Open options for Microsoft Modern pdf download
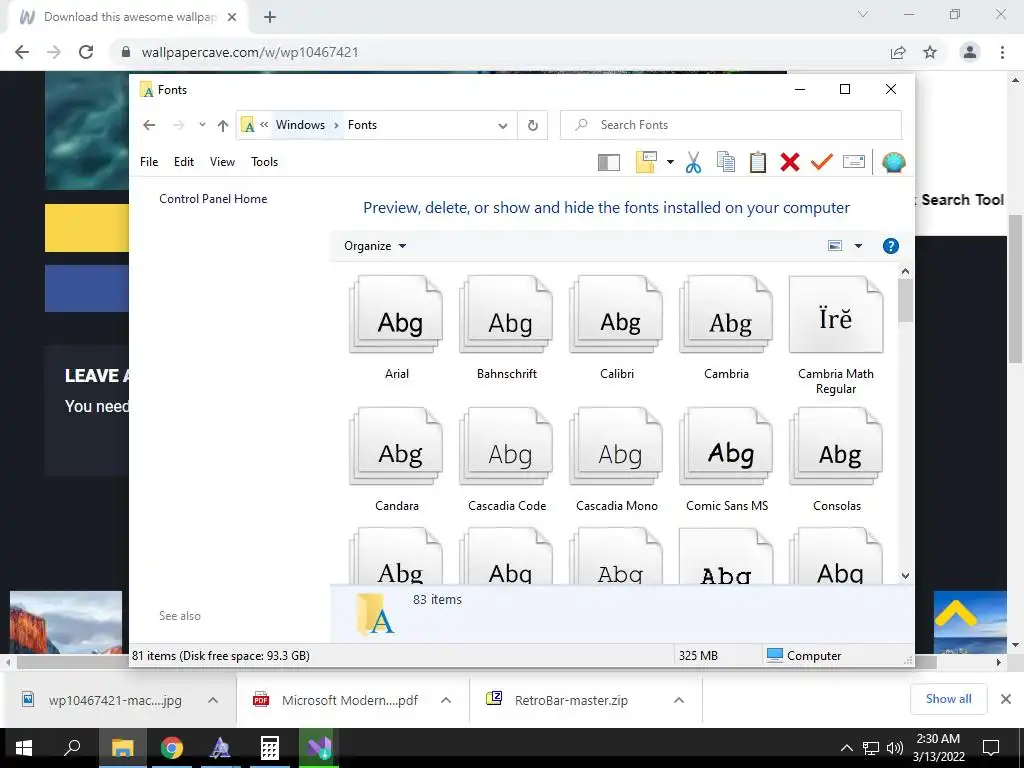This screenshot has width=1024, height=768. click(446, 700)
